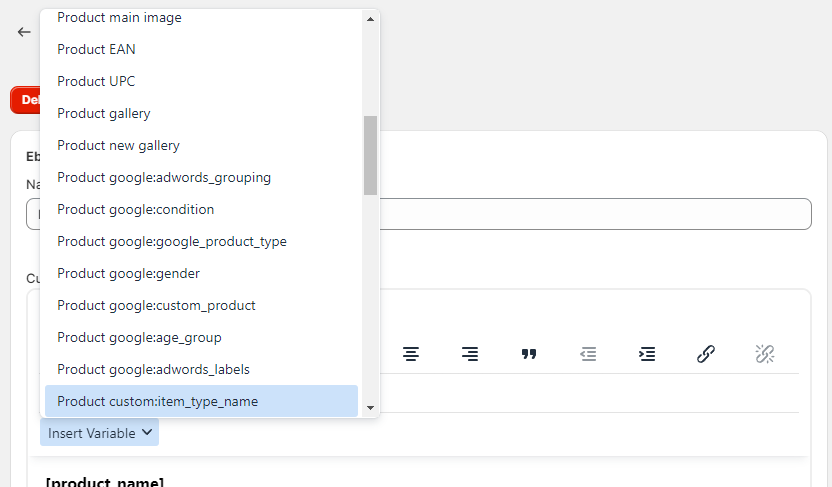Click the dropdown list scrollbar thumb

370,155
